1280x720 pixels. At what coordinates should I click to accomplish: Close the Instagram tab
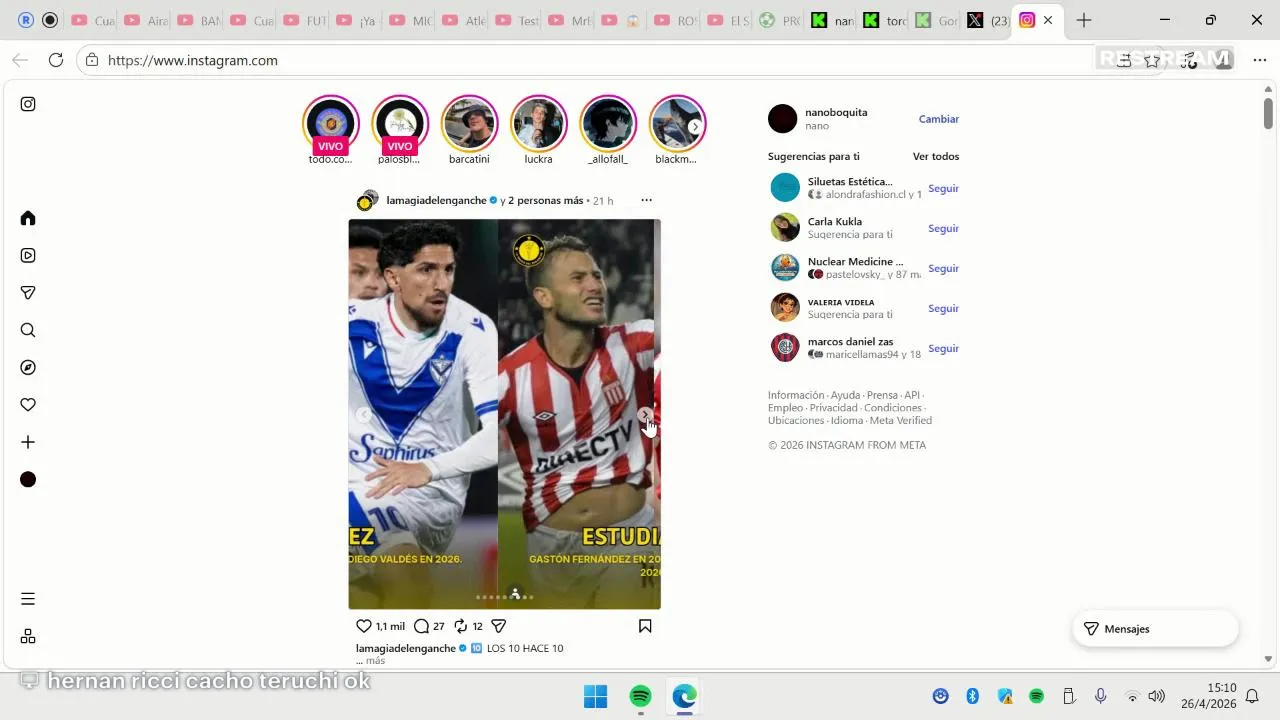1048,20
